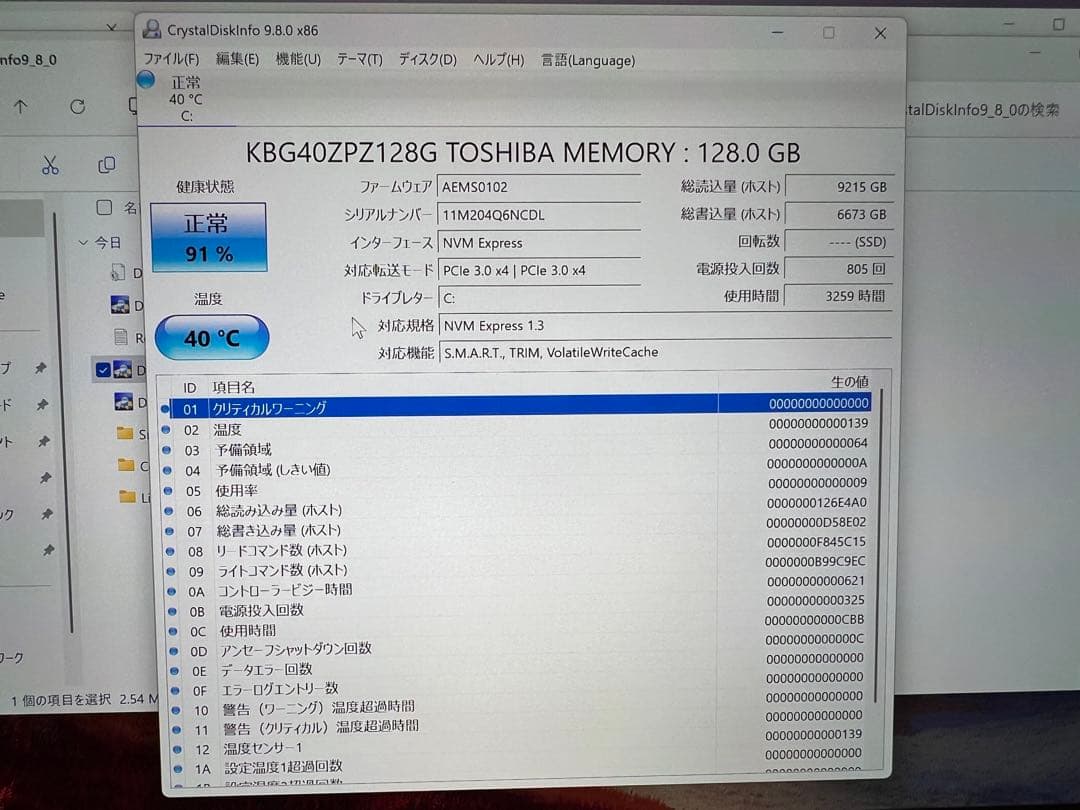Click the S.M.A.R.T., TRIM features field
Viewport: 1080px width, 810px height.
665,353
